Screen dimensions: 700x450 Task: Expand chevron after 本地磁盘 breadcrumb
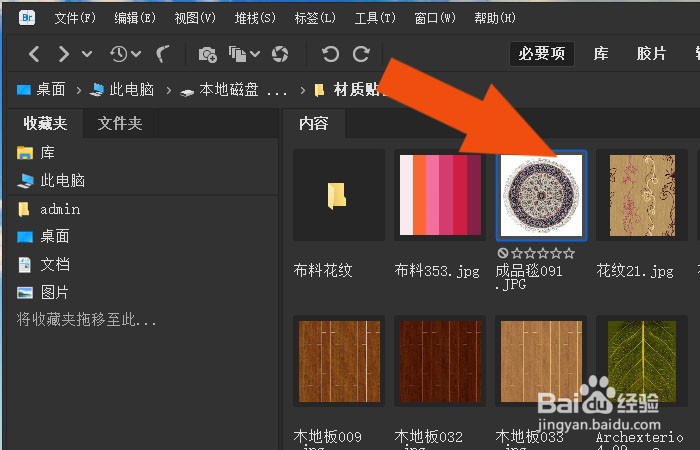pos(303,90)
